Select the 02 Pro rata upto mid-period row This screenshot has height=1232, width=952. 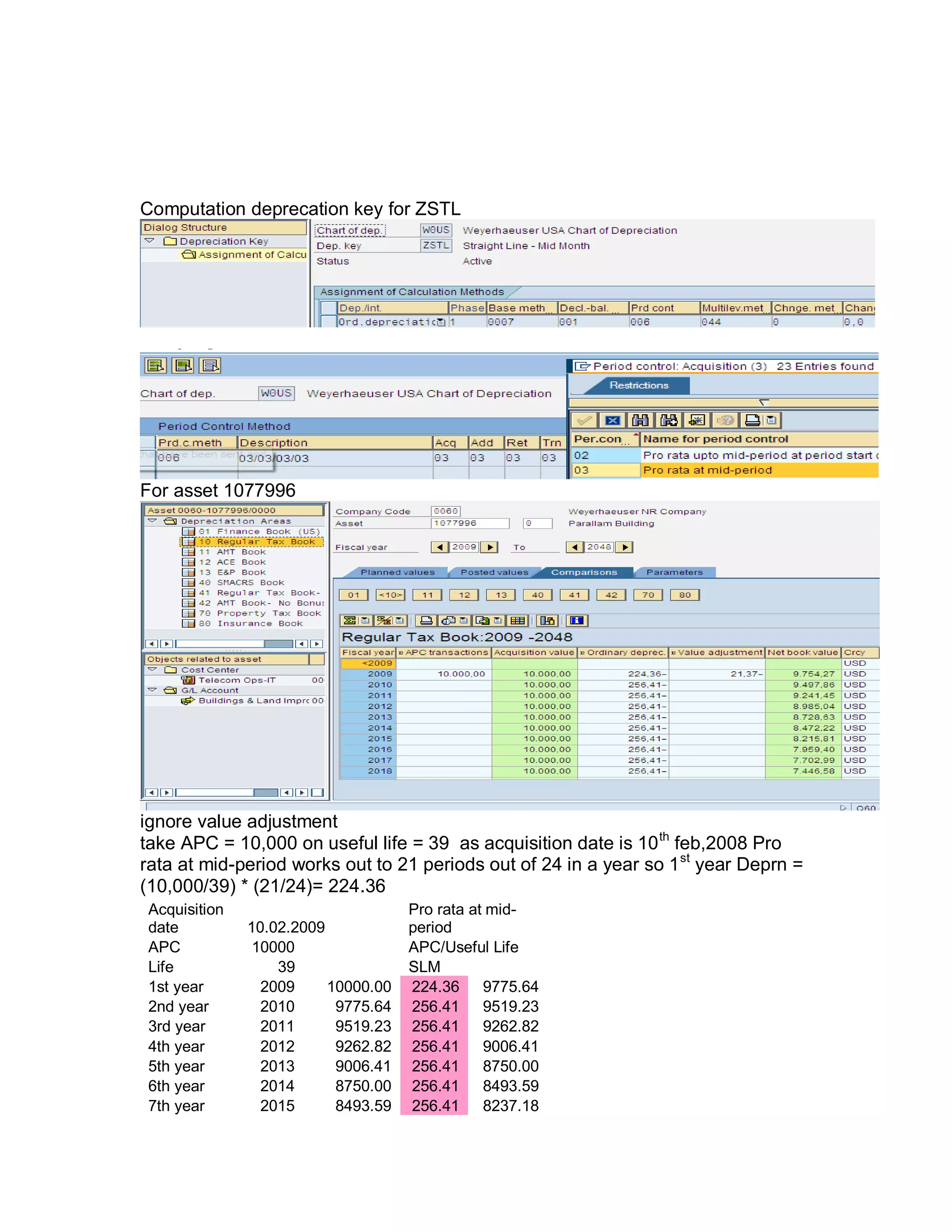[725, 455]
